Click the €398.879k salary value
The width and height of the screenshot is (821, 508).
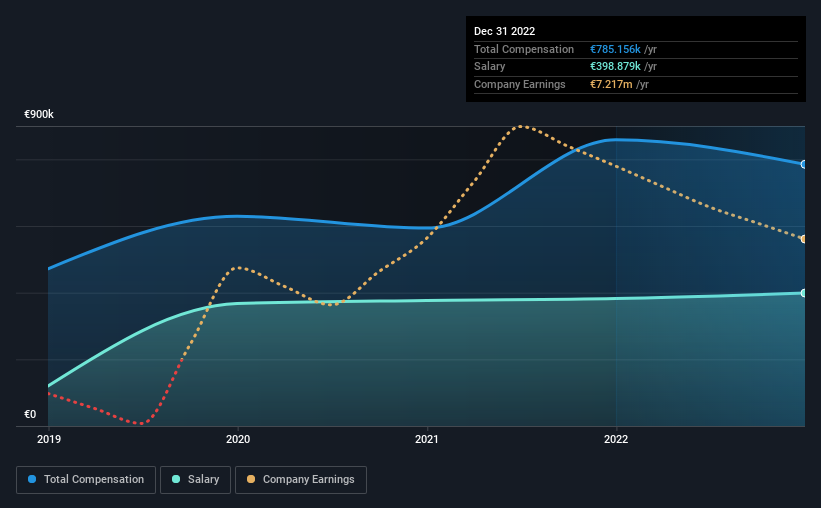[x=615, y=67]
